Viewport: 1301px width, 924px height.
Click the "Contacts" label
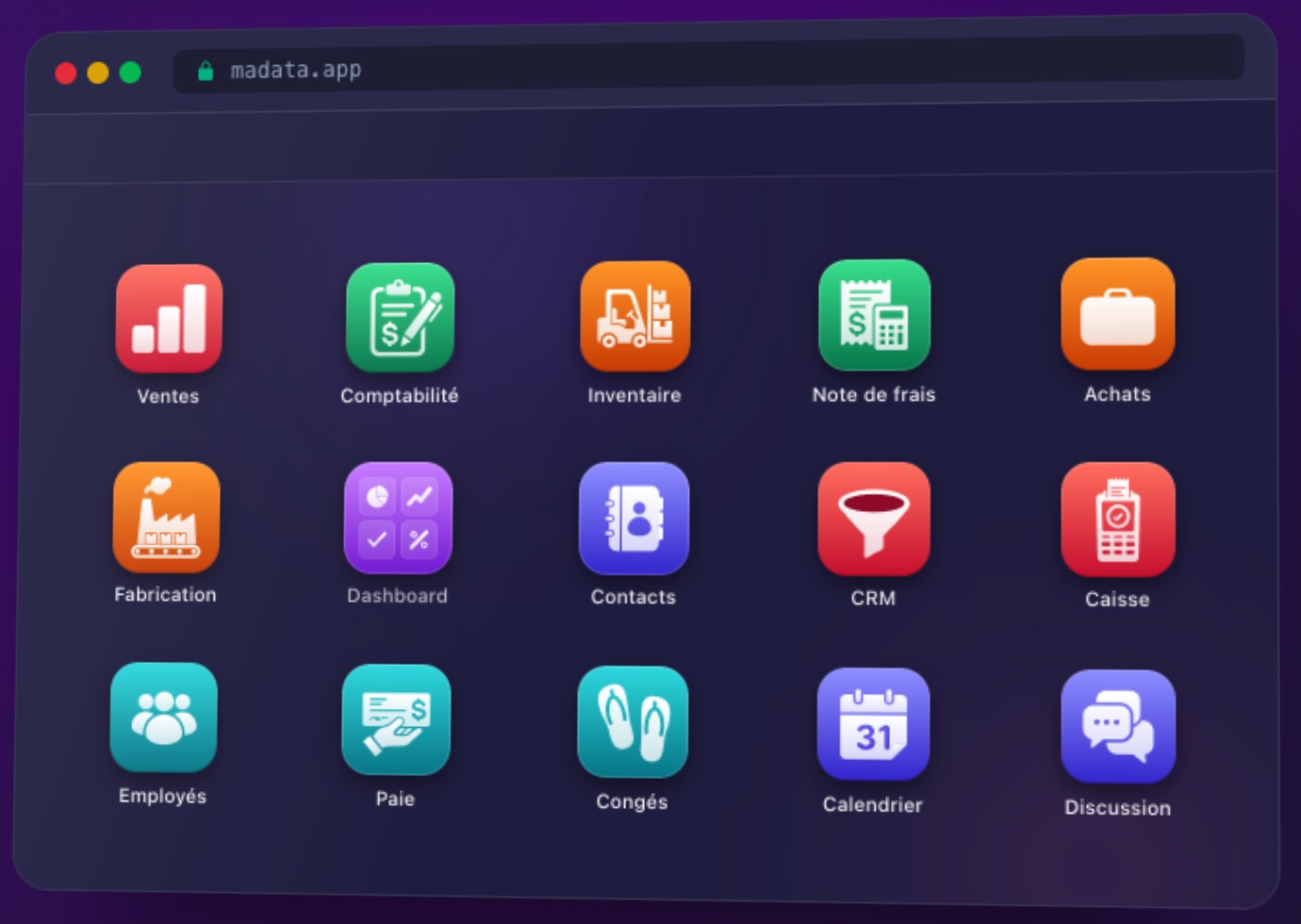pos(634,597)
